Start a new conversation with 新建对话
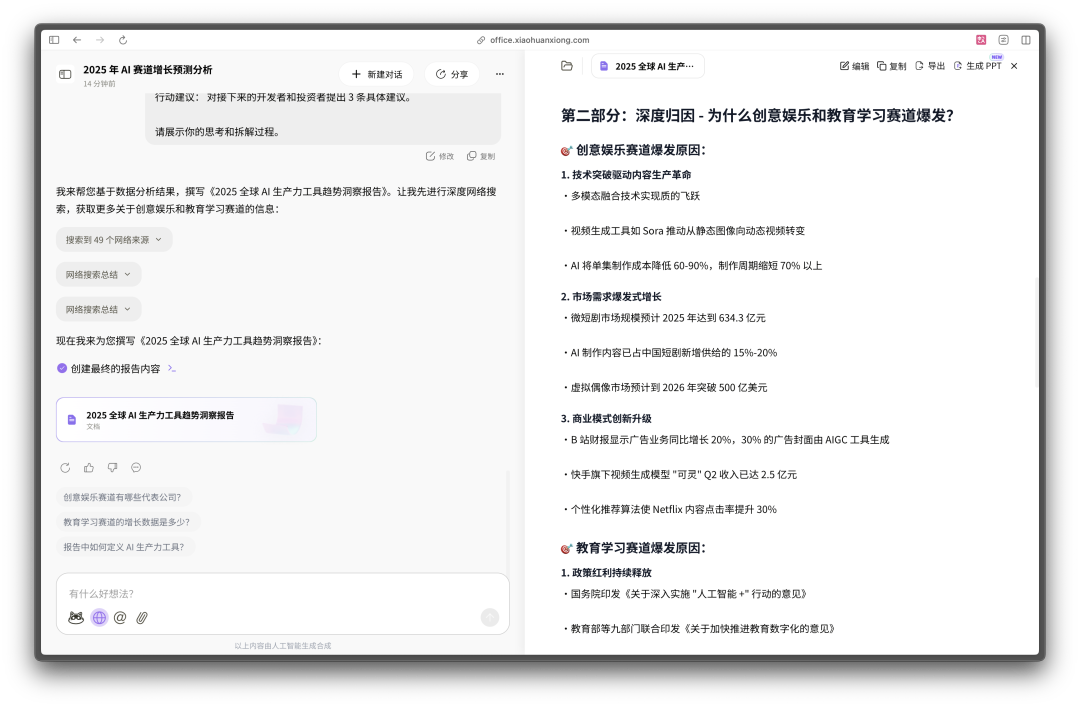The image size is (1080, 707). (377, 74)
